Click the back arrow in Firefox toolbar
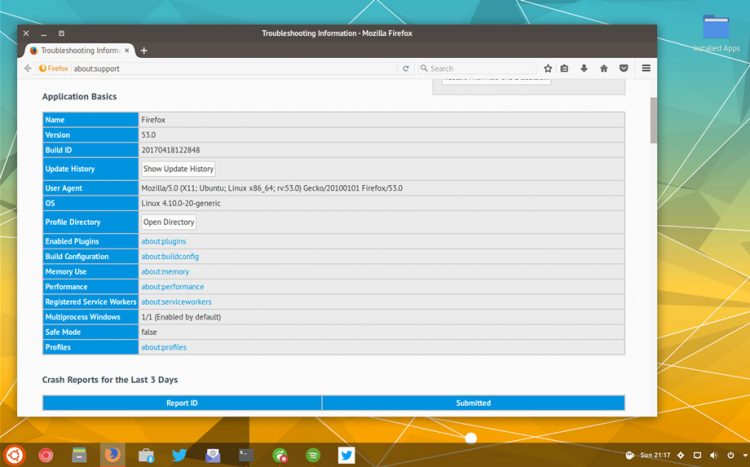The image size is (750, 467). point(28,68)
